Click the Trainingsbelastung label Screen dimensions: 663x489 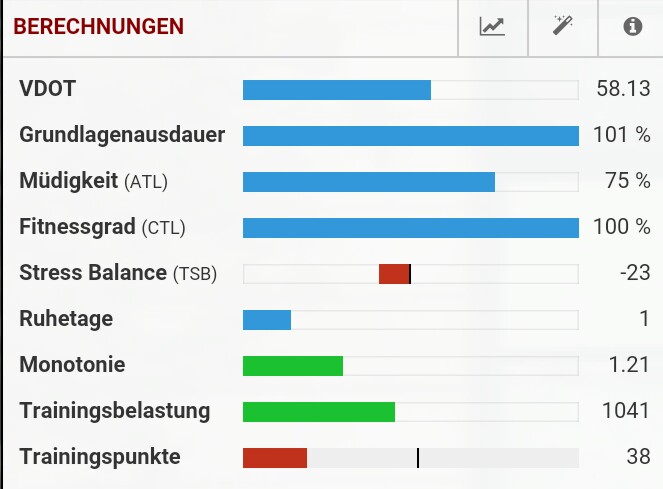coord(115,411)
